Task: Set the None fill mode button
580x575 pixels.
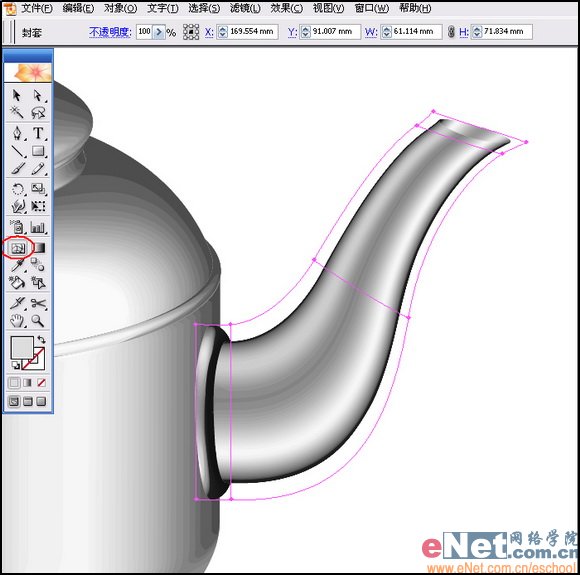Action: (41, 383)
